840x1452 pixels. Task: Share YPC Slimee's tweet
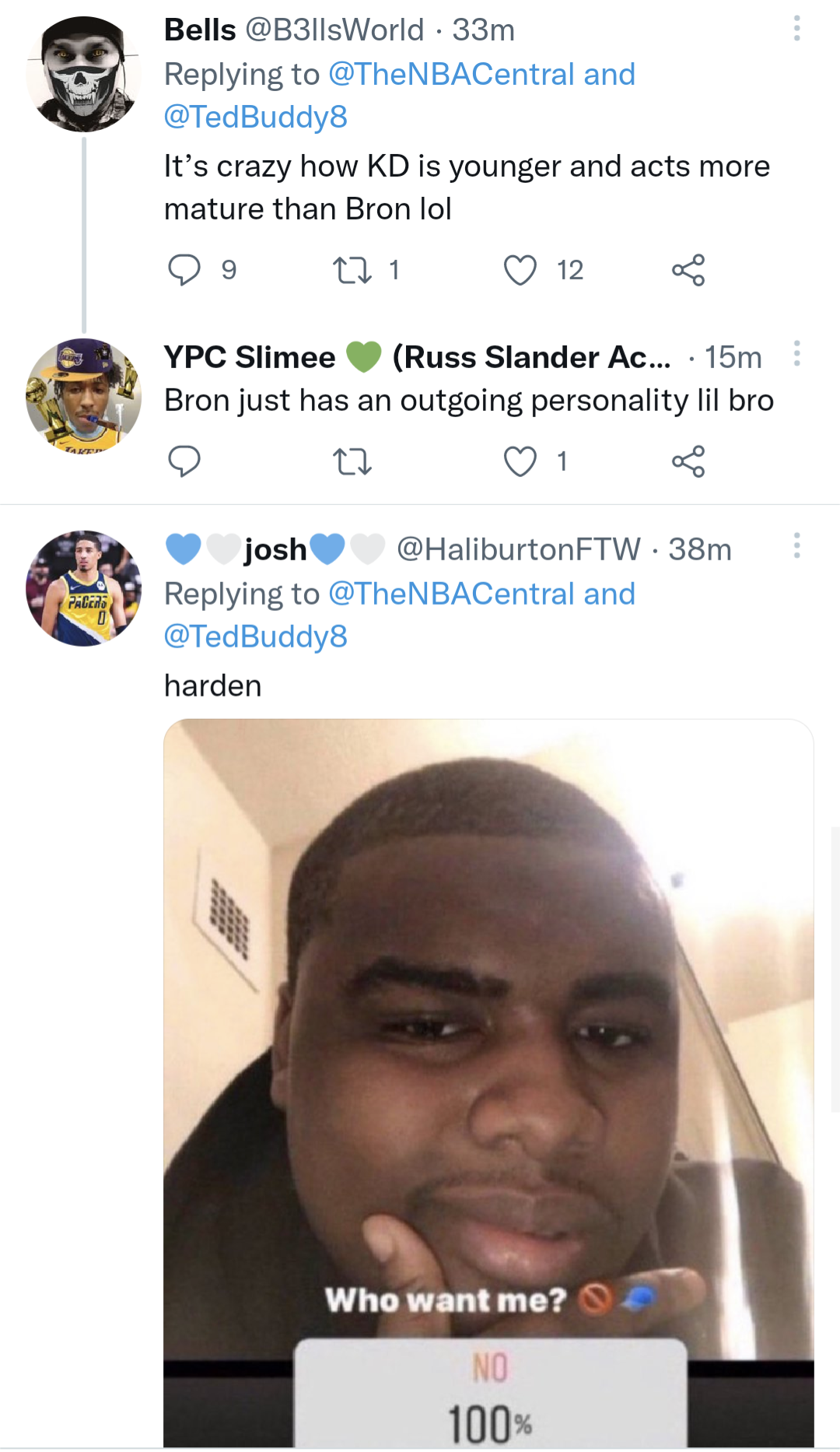[x=688, y=461]
